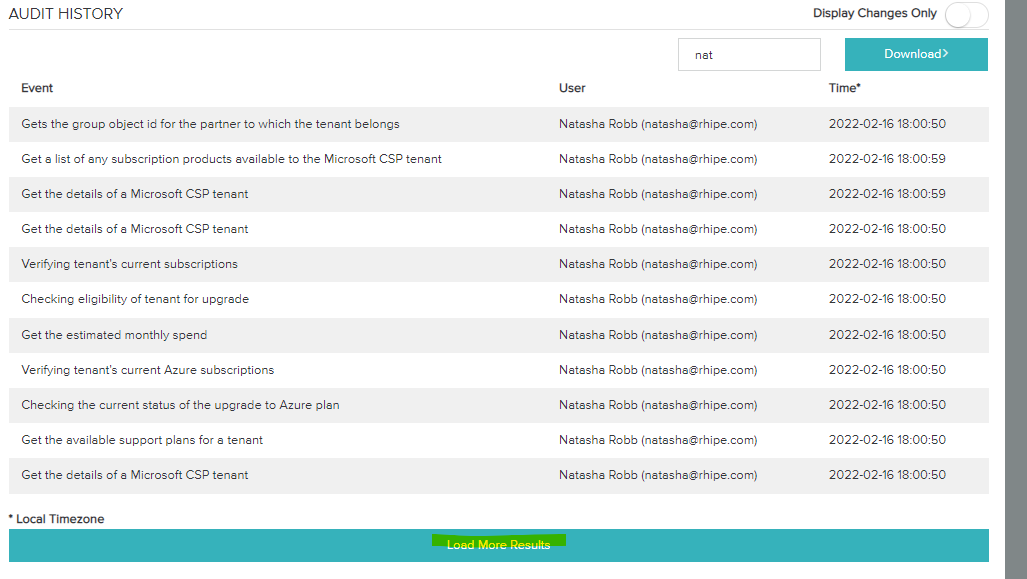The height and width of the screenshot is (579, 1027).
Task: Click the Time column header to sort entries
Action: point(844,88)
